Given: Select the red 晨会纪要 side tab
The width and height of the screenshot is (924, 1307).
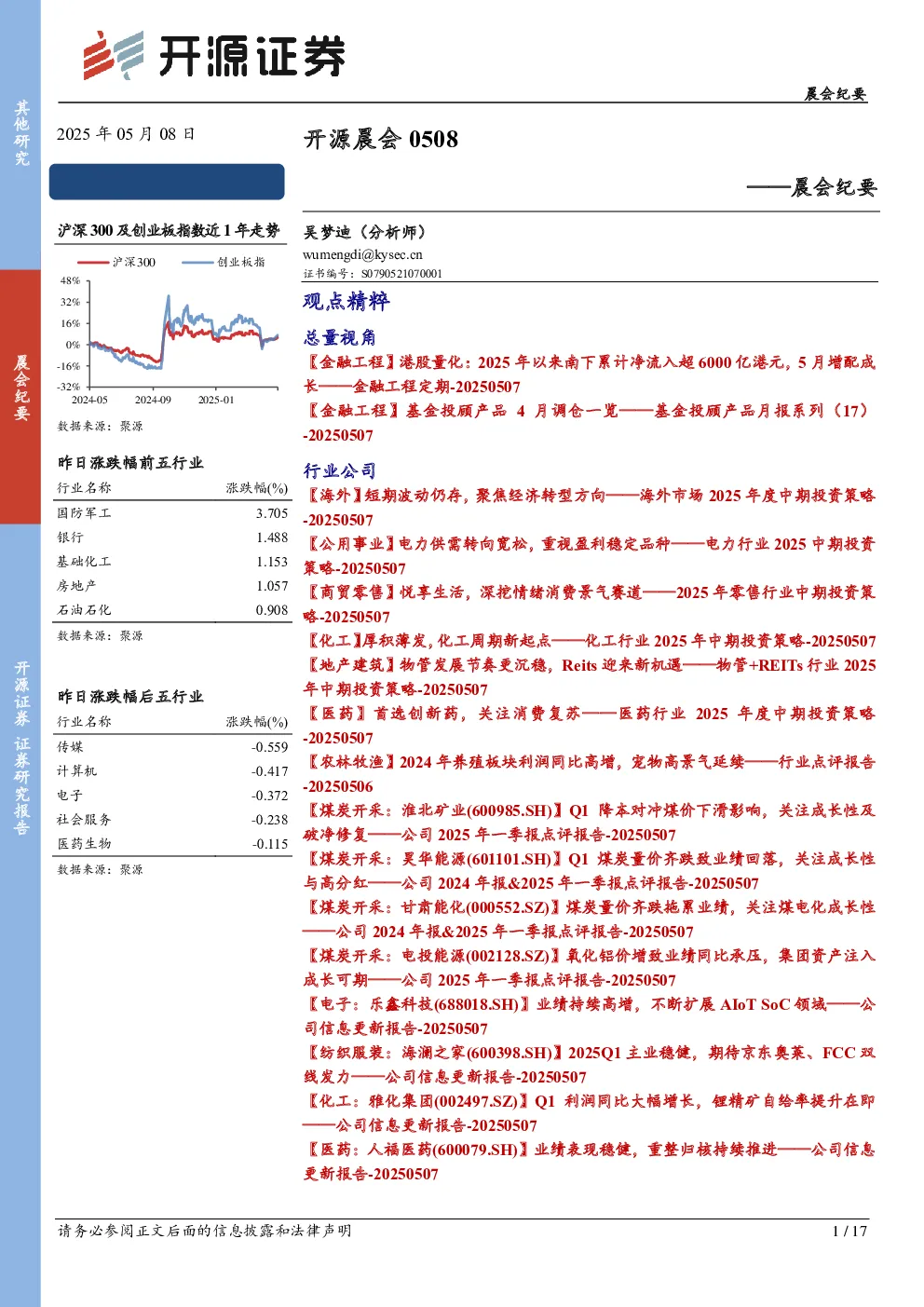Looking at the screenshot, I should click(20, 396).
